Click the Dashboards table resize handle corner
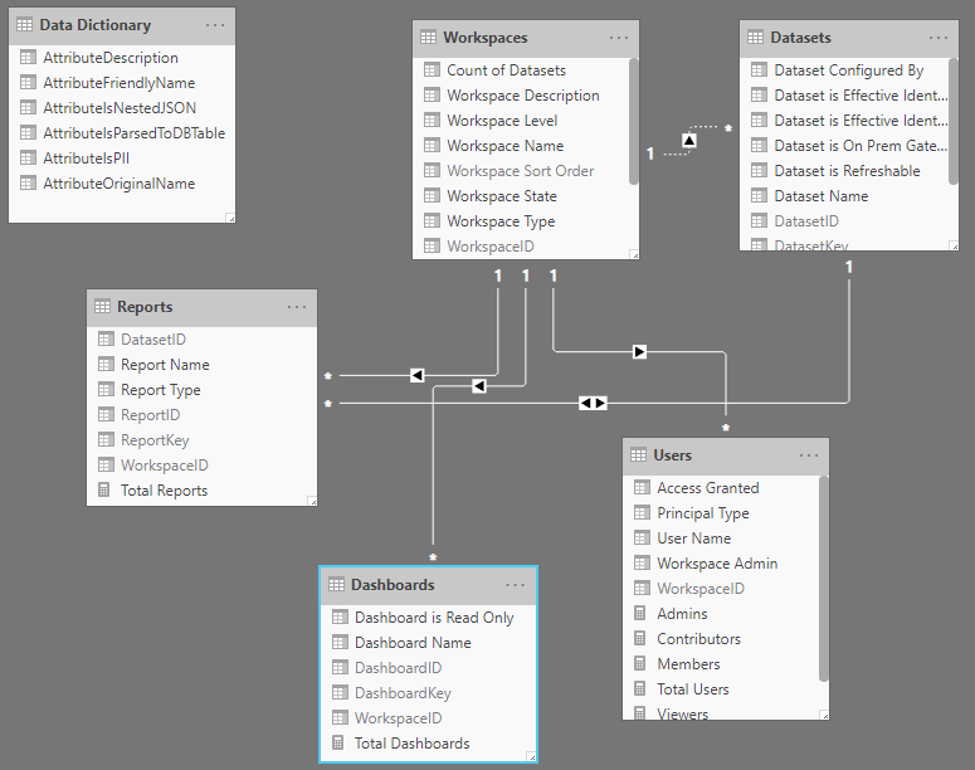Viewport: 975px width, 770px height. tap(531, 757)
